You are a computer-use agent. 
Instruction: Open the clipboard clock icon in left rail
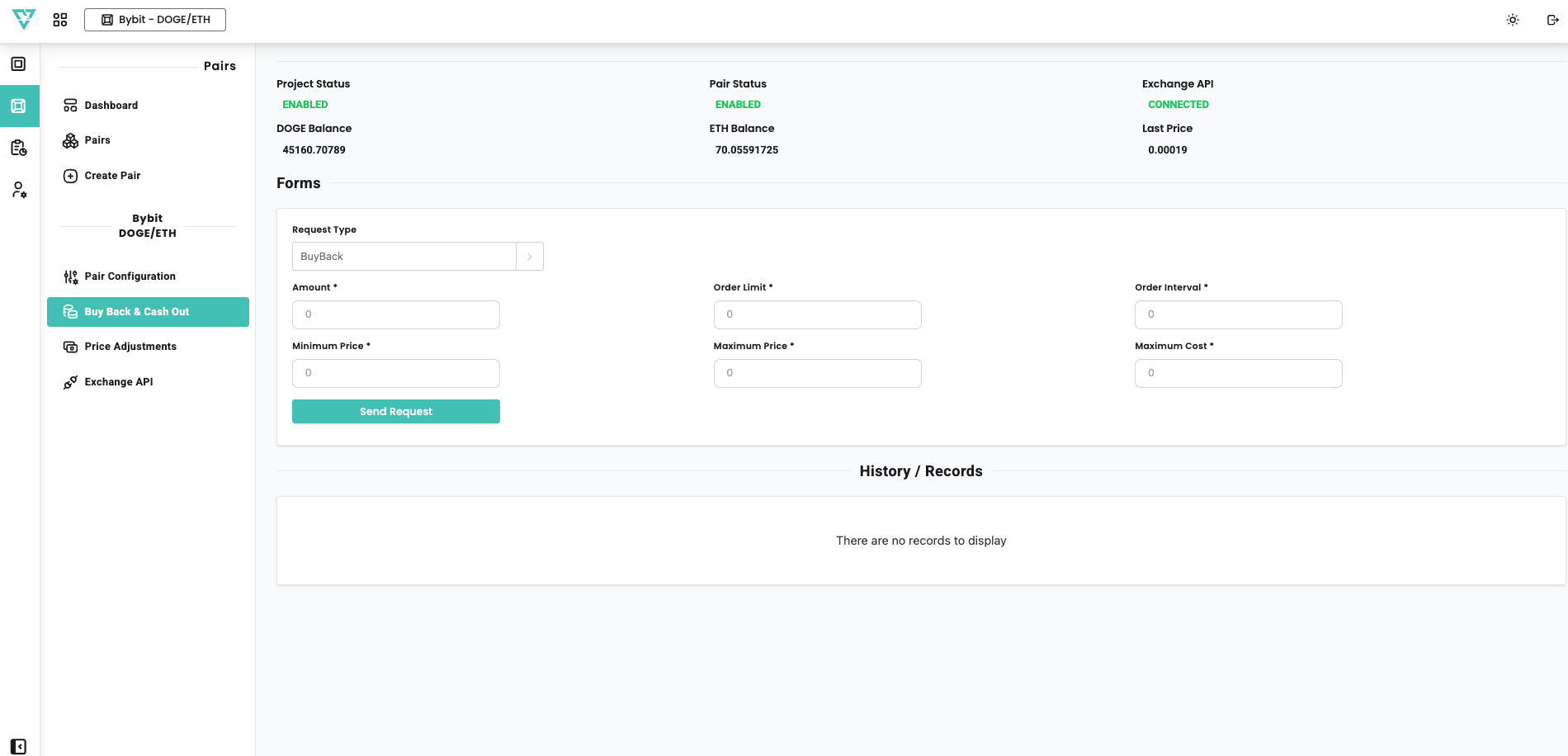pos(19,148)
